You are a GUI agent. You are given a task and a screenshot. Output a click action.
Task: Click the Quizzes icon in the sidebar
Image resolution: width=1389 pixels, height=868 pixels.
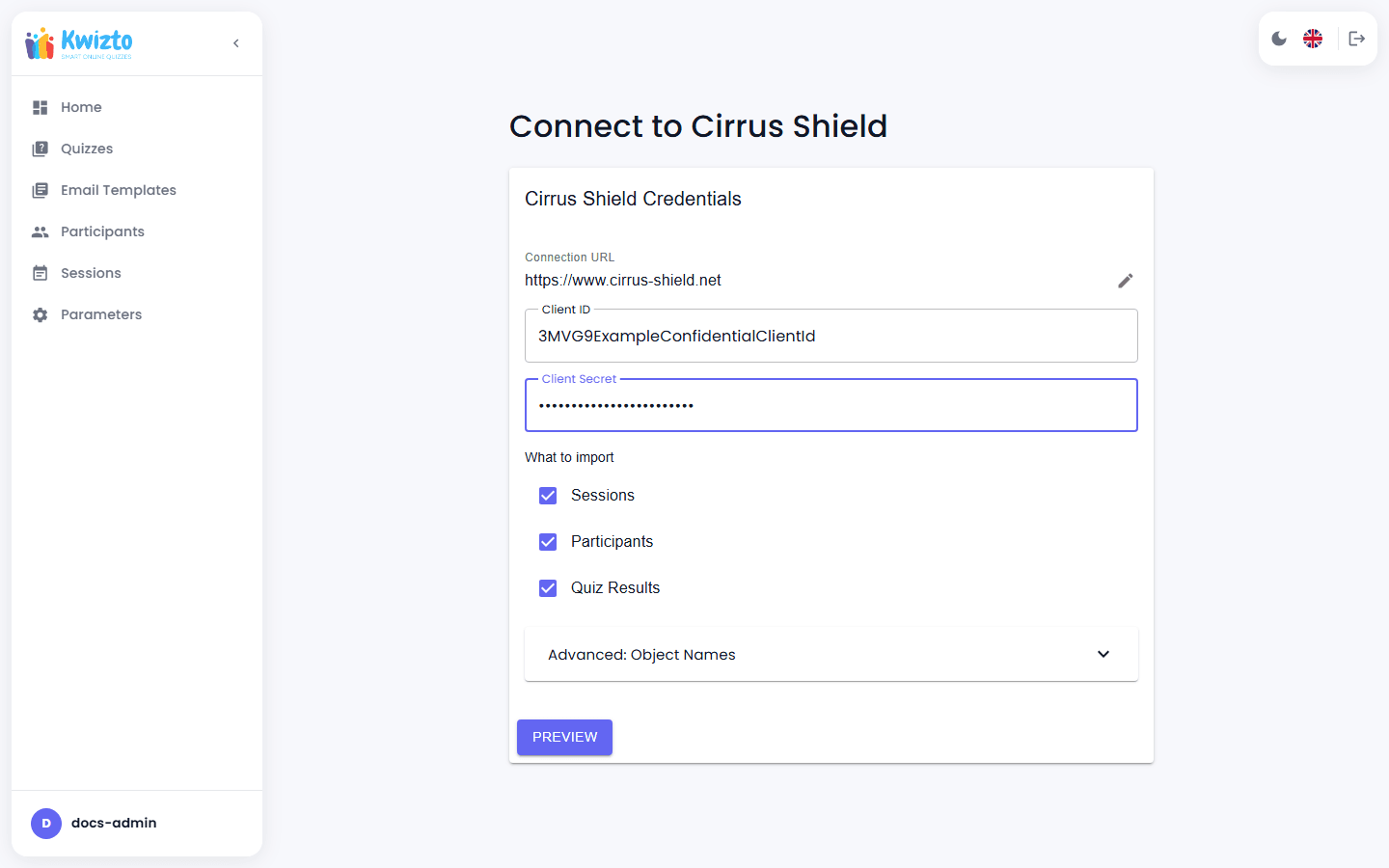(40, 149)
